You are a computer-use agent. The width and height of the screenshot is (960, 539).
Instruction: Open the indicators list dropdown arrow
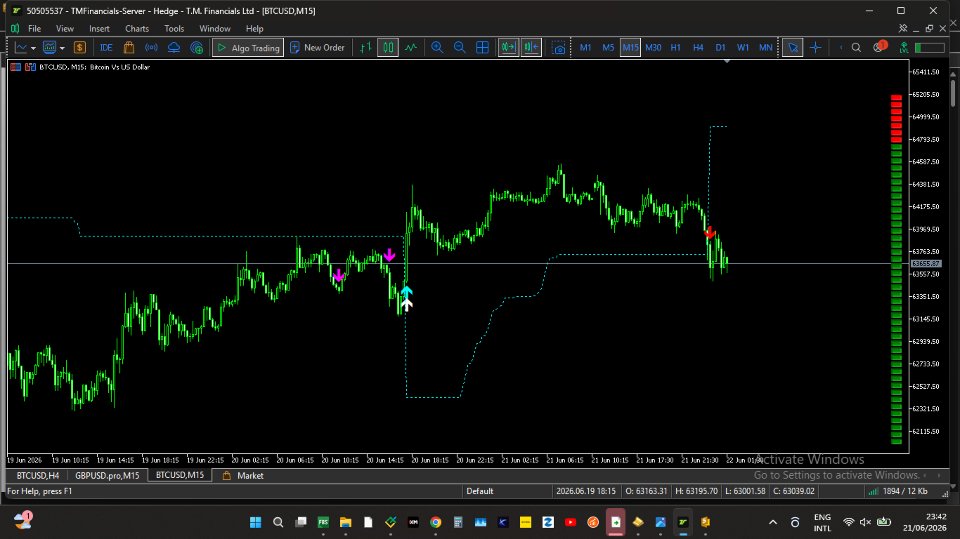pyautogui.click(x=62, y=48)
